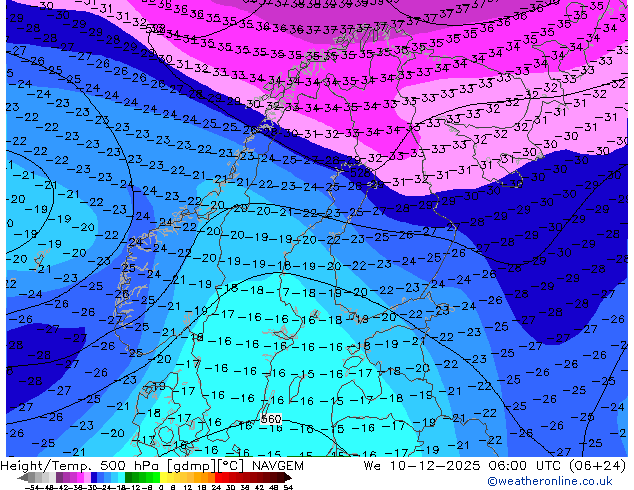Pick the magenta legend swatch near -36
Image resolution: width=634 pixels, height=490 pixels.
tap(80, 477)
